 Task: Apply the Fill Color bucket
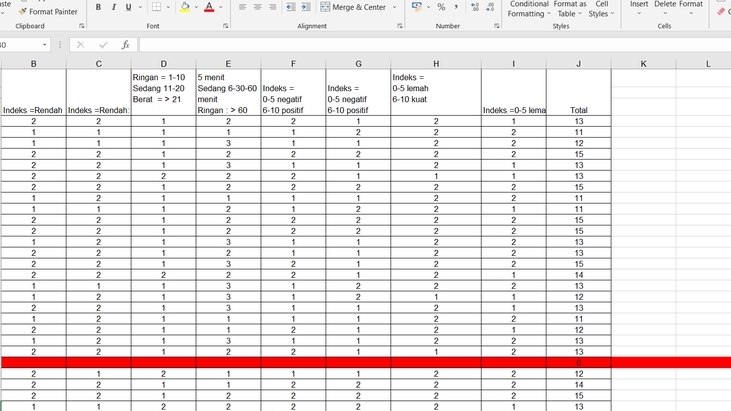[185, 7]
